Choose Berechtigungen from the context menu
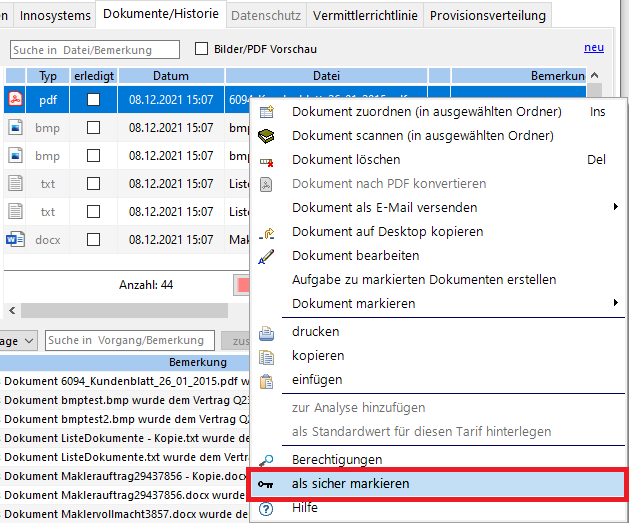This screenshot has width=629, height=523. (337, 460)
